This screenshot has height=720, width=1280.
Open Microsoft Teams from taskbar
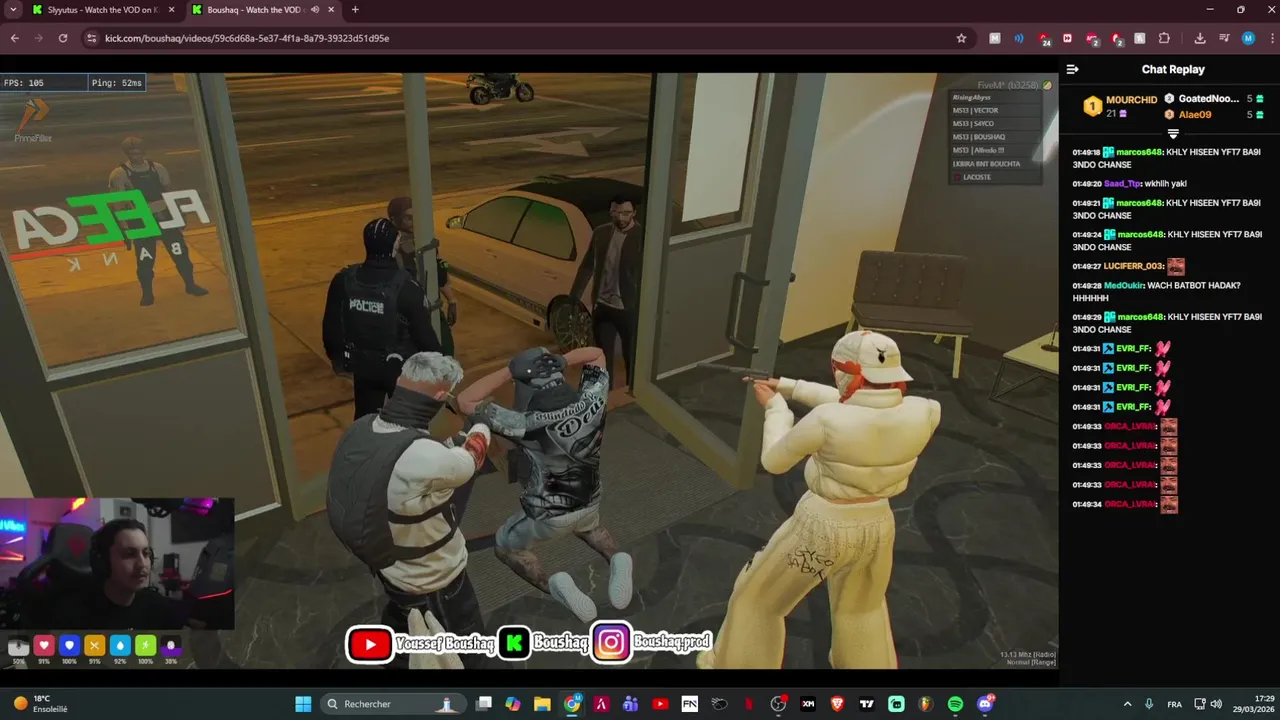630,704
